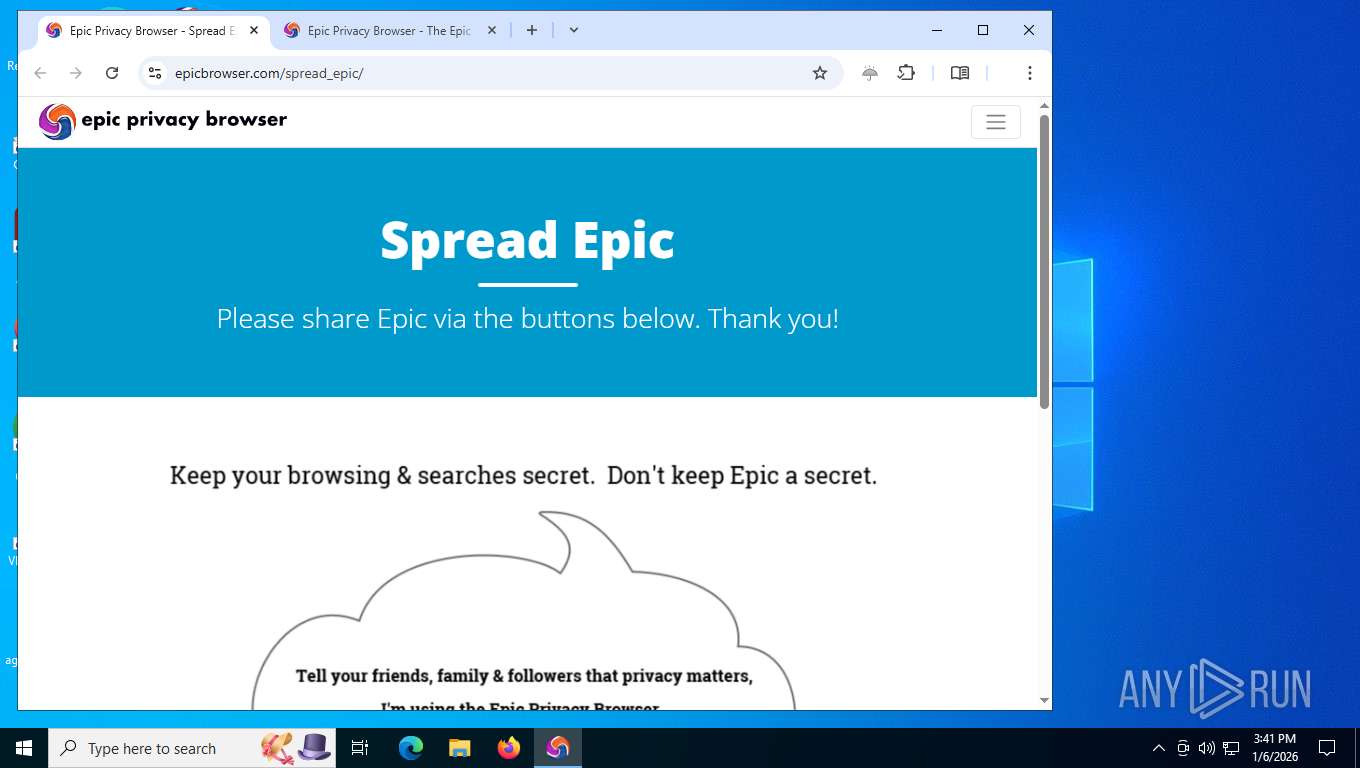Click the 'Tell your friends, family & followers' text

tap(524, 676)
